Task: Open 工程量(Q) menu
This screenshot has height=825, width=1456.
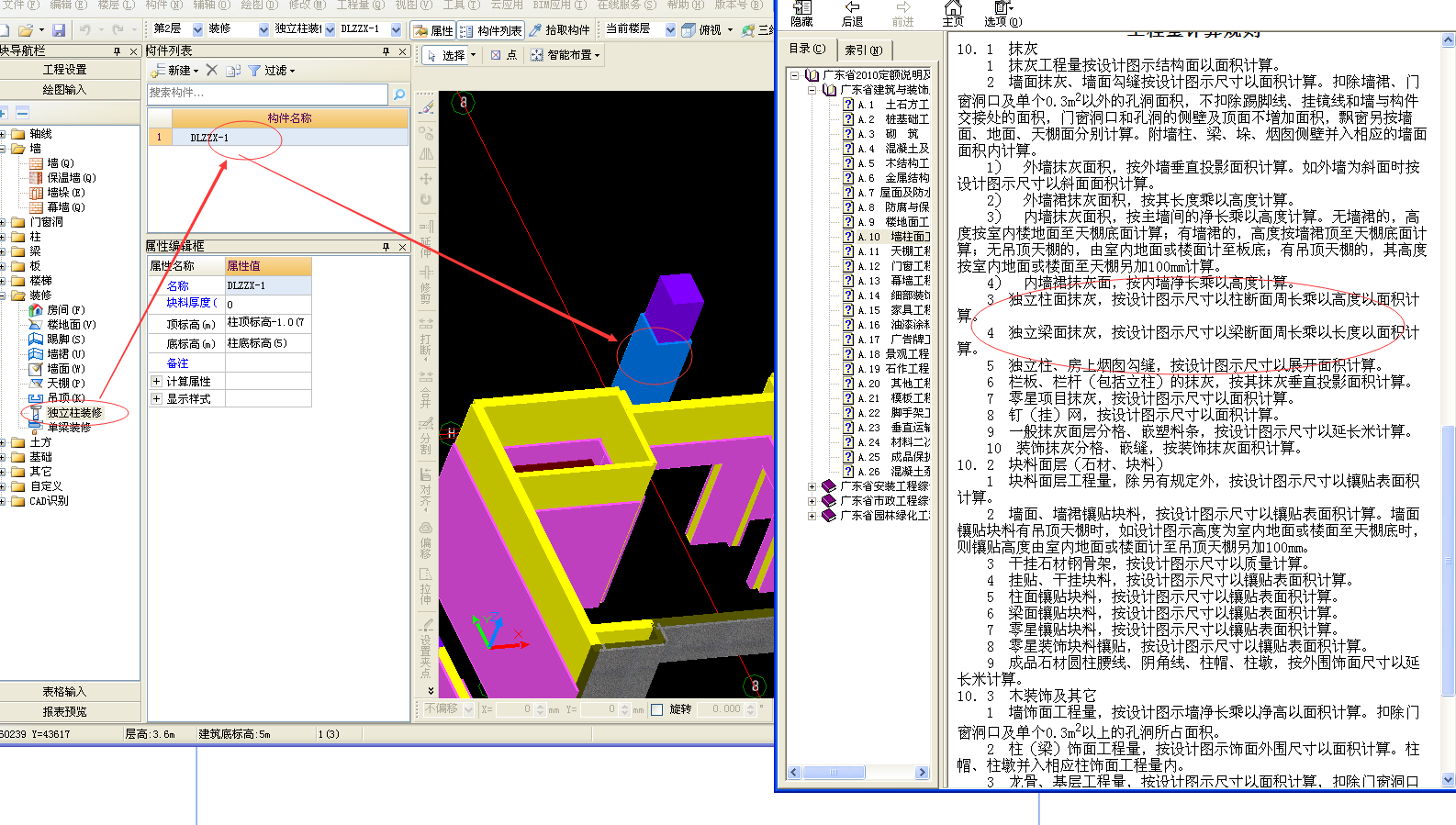Action: pos(361,5)
